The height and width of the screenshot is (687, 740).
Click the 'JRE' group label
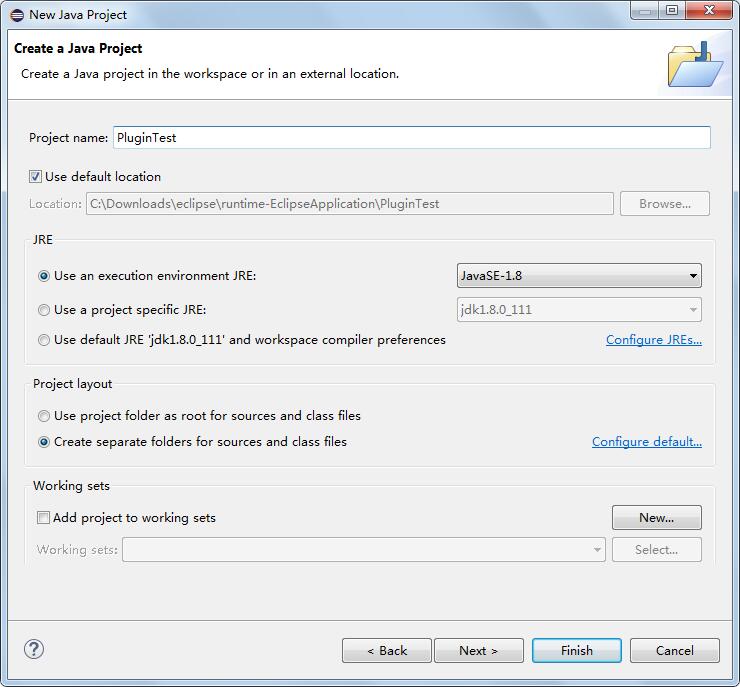tap(43, 240)
